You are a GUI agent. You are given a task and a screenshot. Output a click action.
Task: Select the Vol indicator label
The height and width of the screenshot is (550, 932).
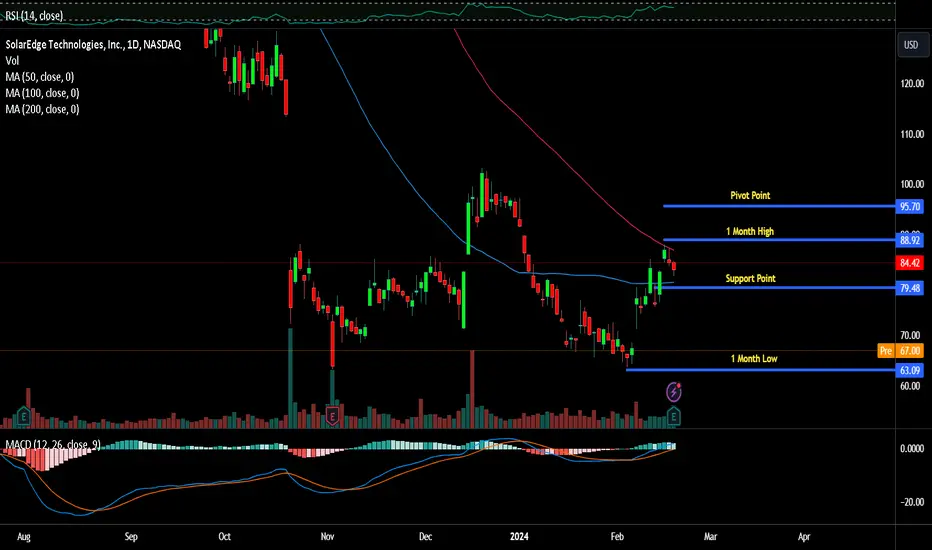click(12, 61)
